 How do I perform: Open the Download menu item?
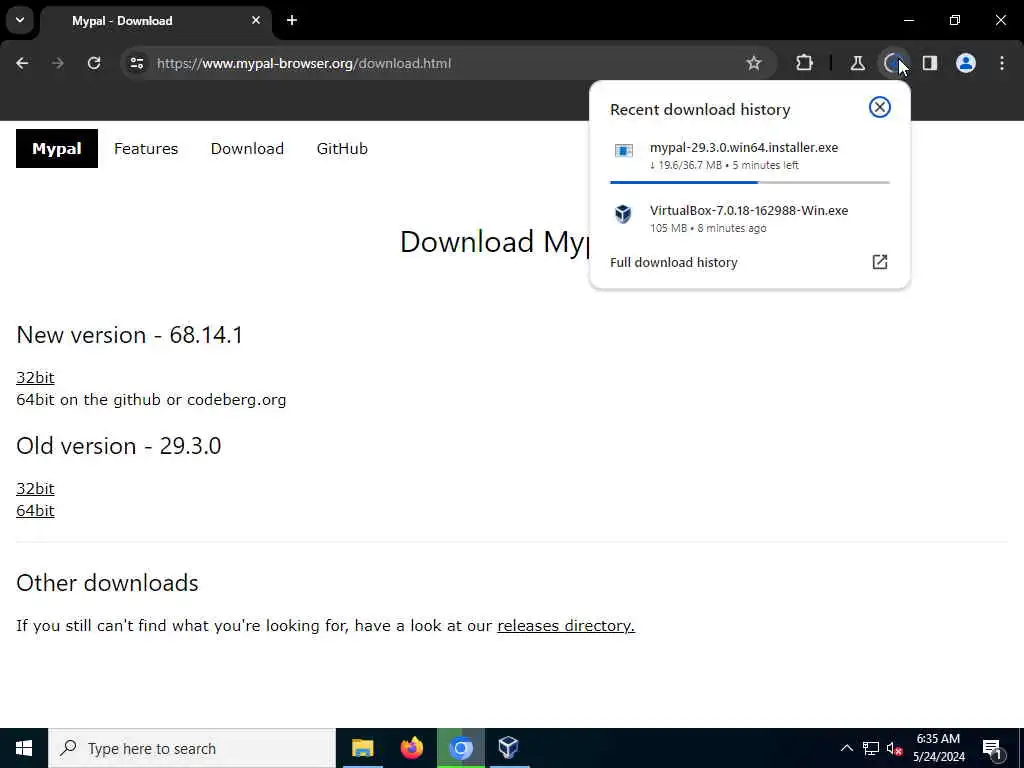point(247,148)
